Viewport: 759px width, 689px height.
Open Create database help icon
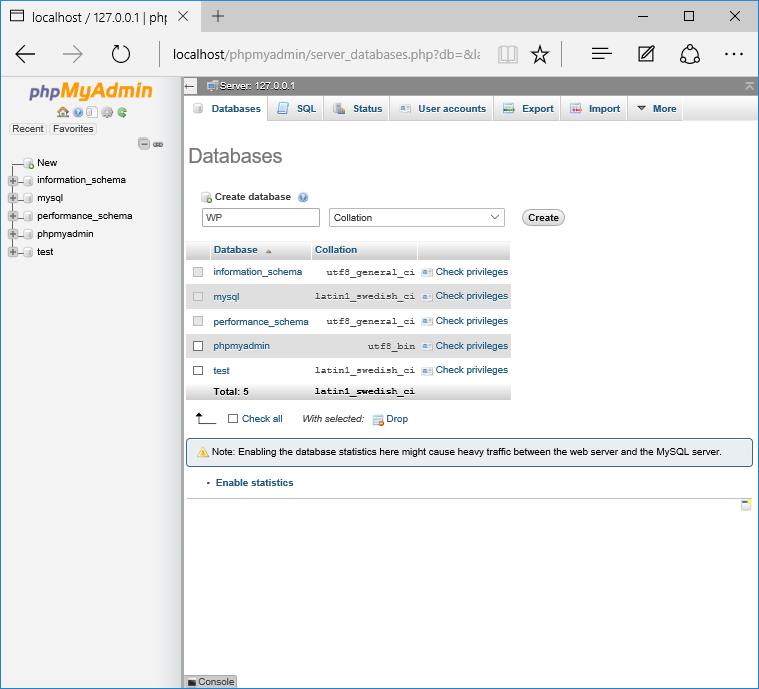point(303,197)
